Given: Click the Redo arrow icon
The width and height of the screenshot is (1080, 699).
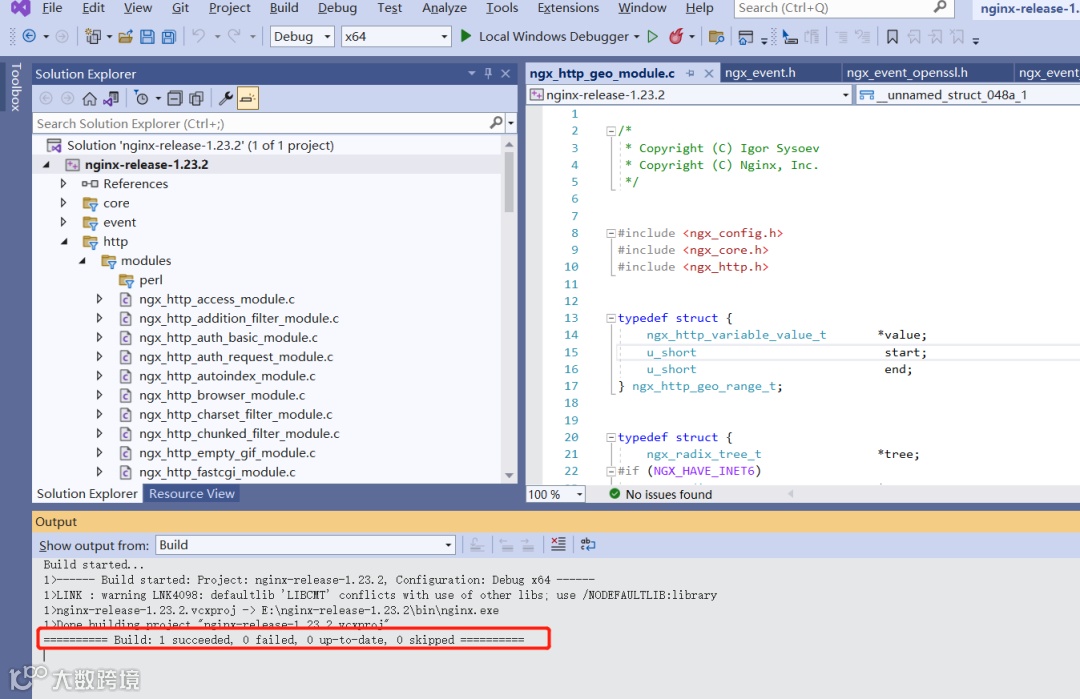Looking at the screenshot, I should (234, 36).
